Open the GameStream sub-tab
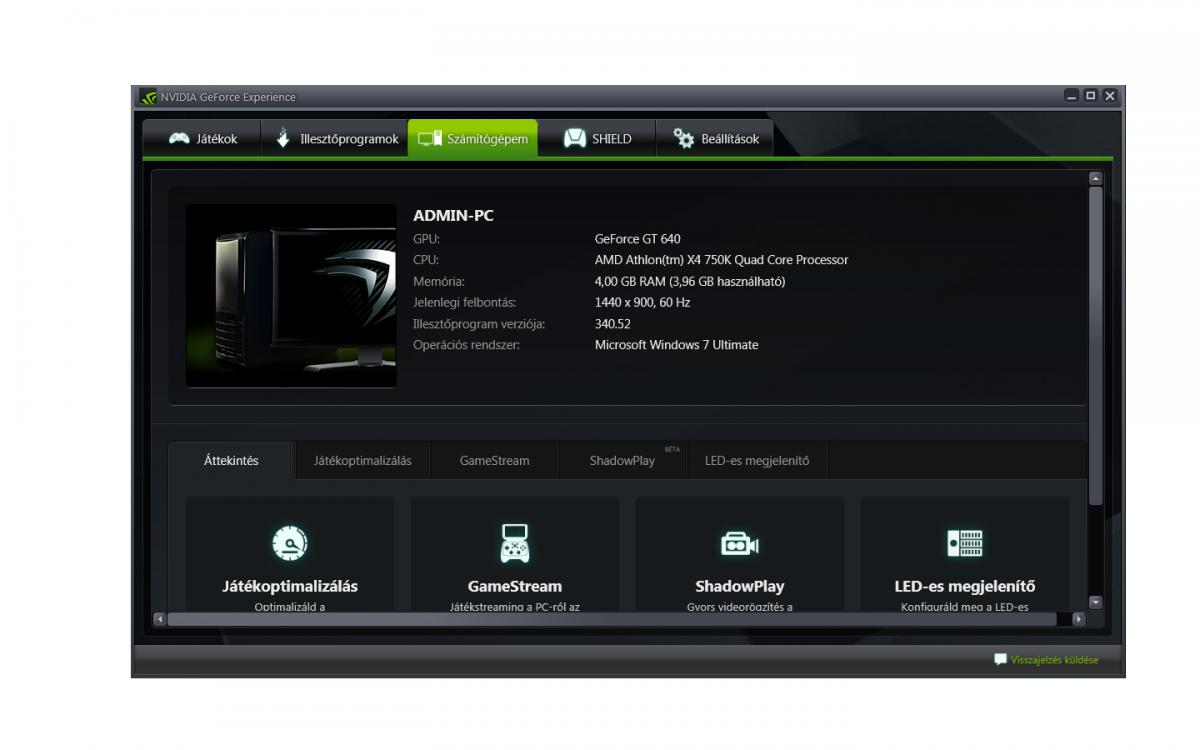This screenshot has height=750, width=1200. point(494,461)
